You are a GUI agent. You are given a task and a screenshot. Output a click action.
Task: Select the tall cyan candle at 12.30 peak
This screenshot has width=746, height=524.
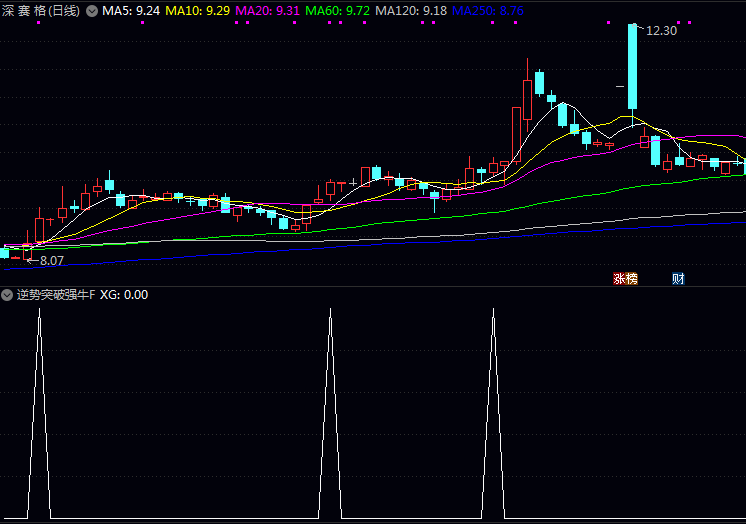[632, 65]
